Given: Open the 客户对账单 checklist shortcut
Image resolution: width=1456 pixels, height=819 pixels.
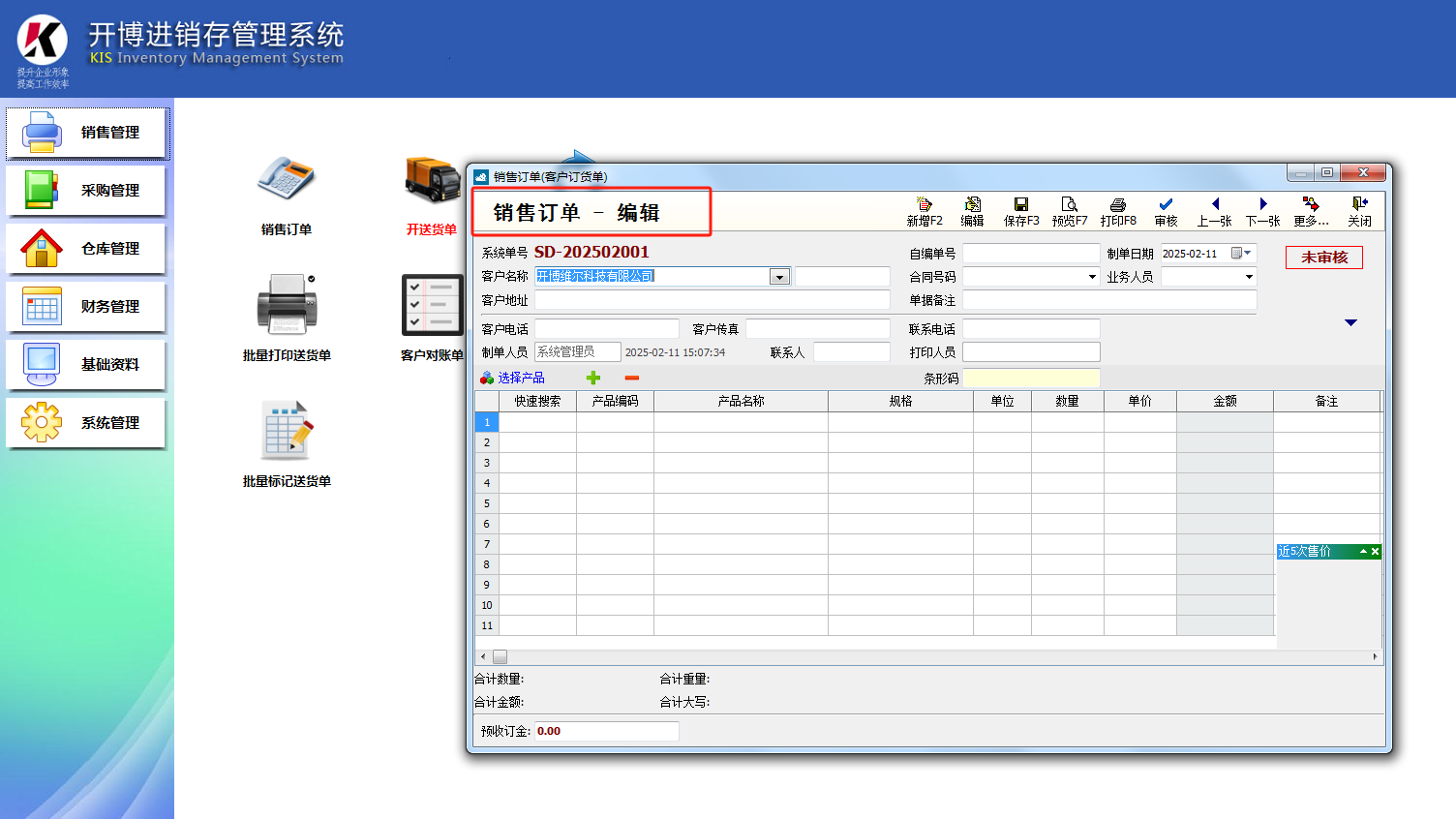Looking at the screenshot, I should click(432, 318).
